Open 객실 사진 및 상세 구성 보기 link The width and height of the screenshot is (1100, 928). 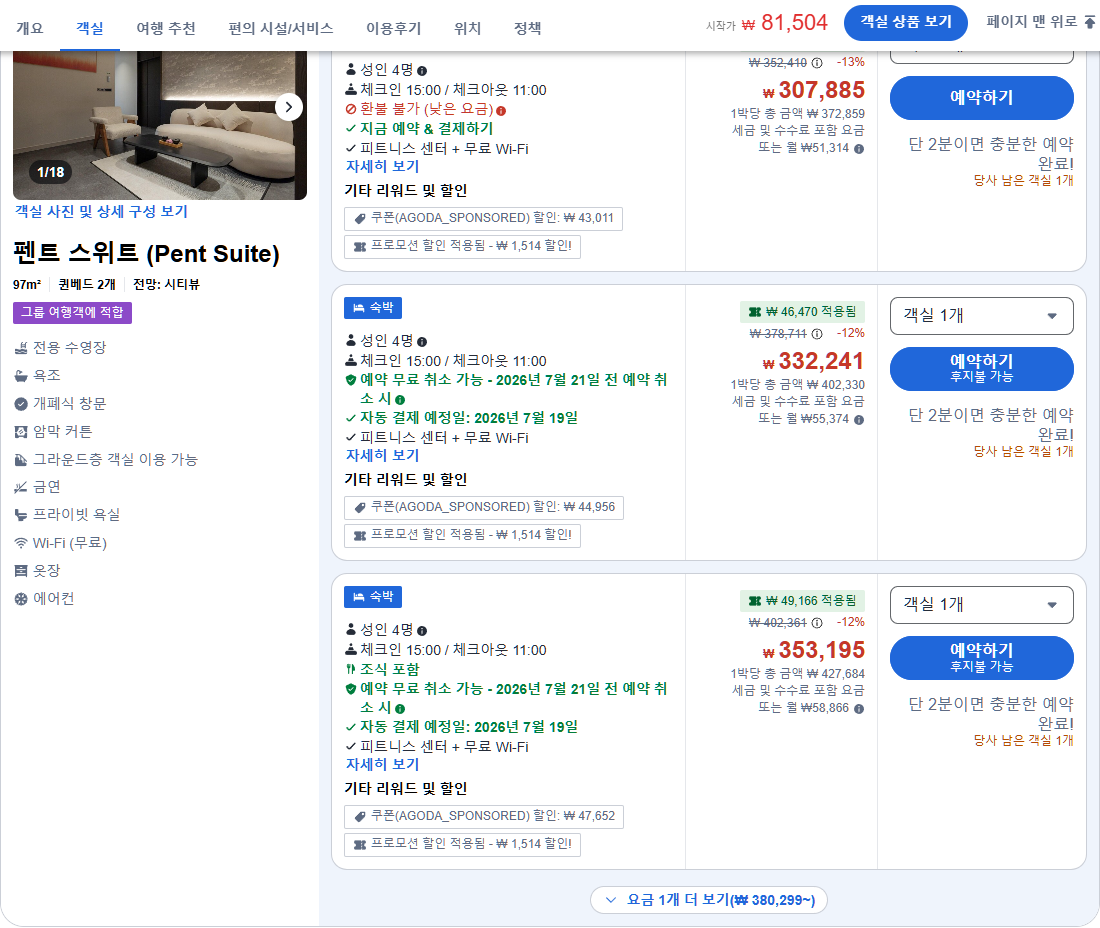click(x=101, y=211)
